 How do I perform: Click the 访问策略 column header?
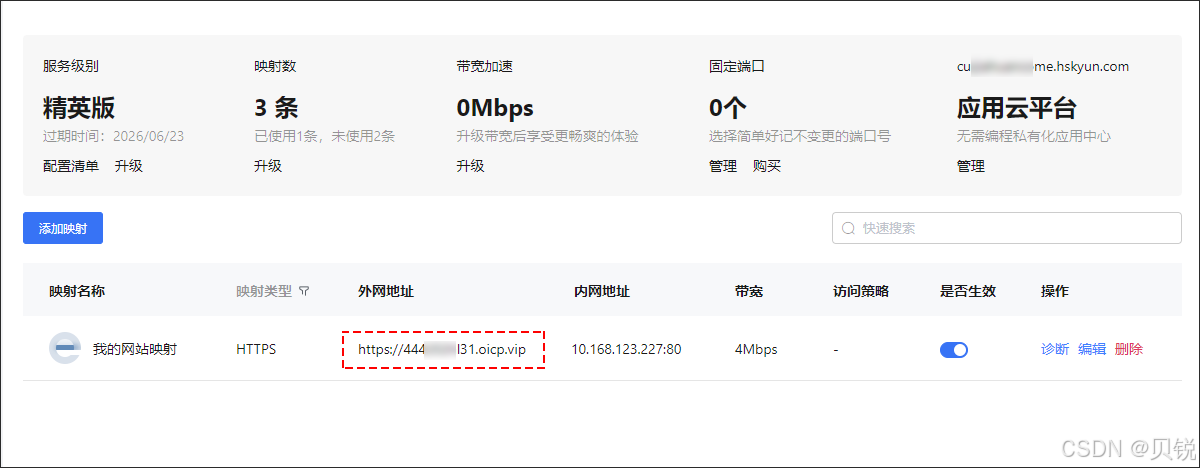click(x=861, y=291)
